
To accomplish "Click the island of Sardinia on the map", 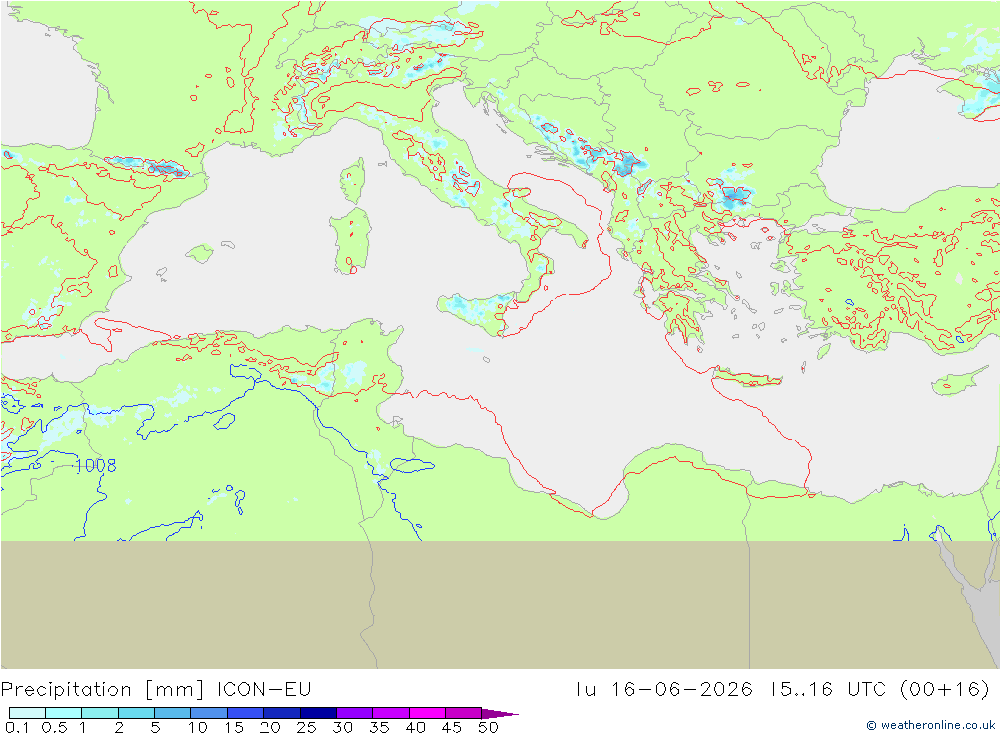I will pyautogui.click(x=350, y=241).
